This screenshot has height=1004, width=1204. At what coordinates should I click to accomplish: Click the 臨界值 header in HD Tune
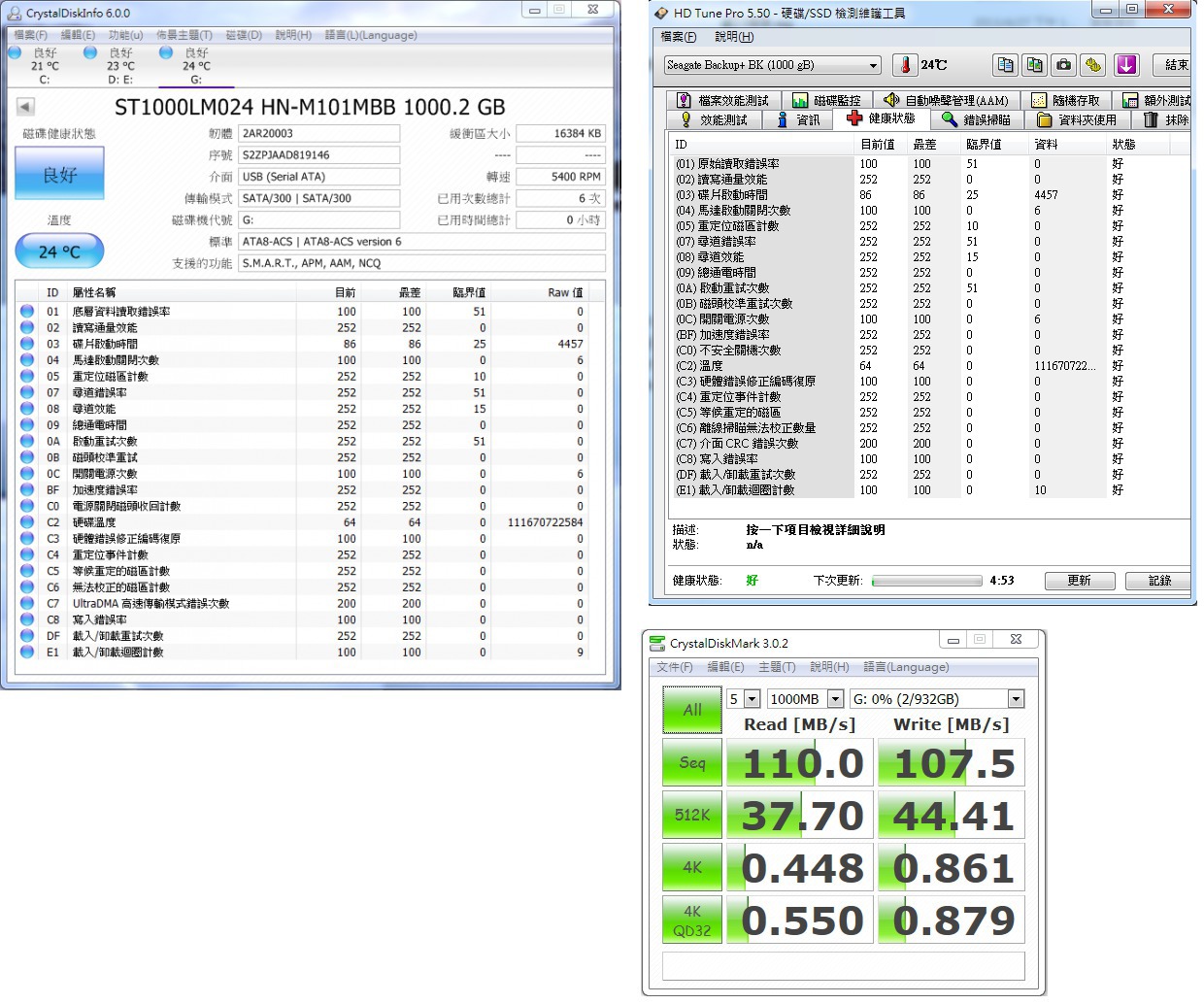click(x=994, y=144)
